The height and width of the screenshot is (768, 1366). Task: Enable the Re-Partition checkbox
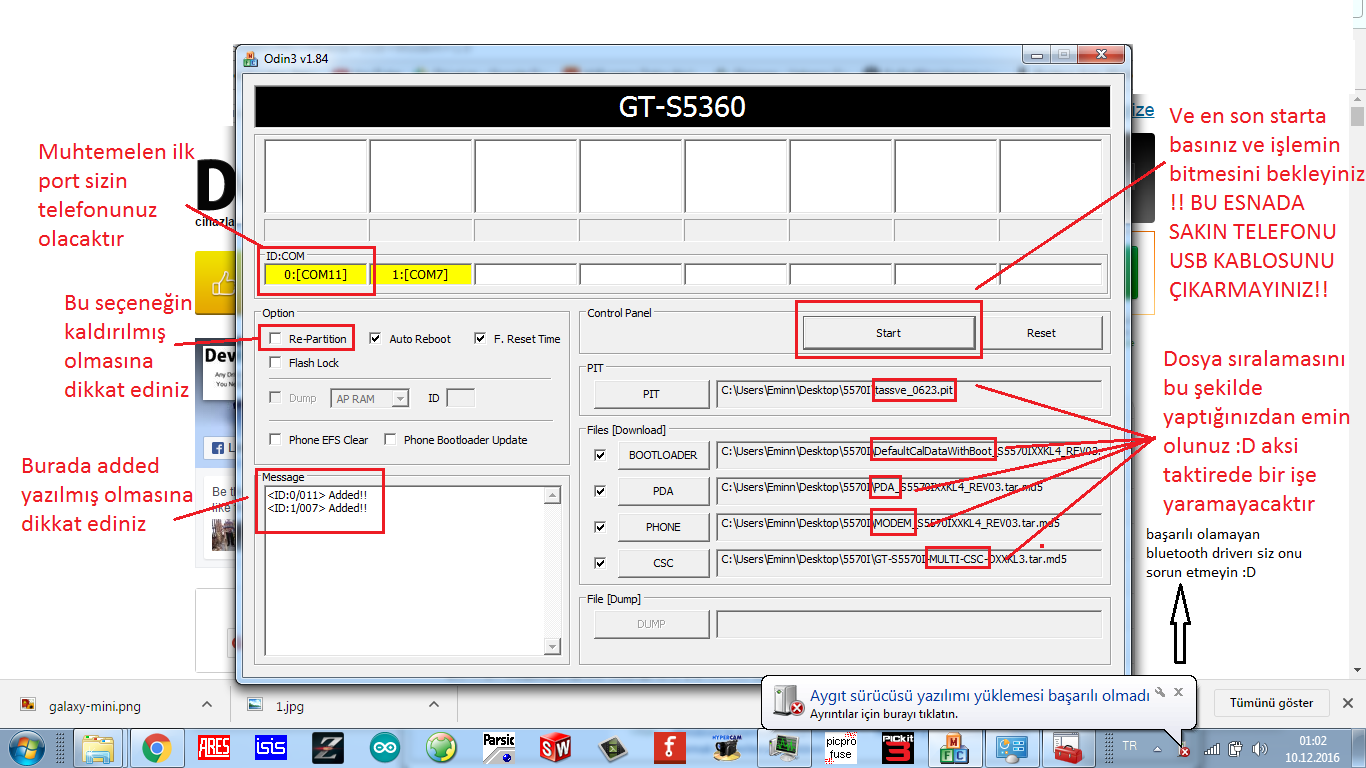click(x=276, y=339)
